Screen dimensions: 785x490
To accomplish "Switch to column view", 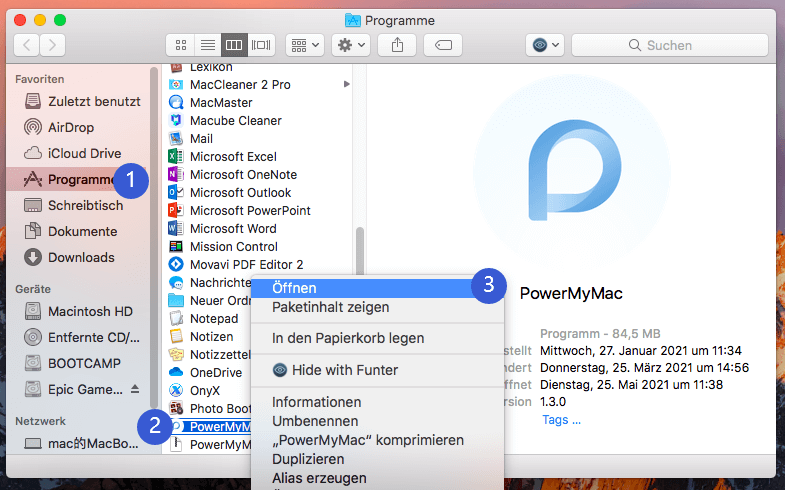I will [x=234, y=46].
